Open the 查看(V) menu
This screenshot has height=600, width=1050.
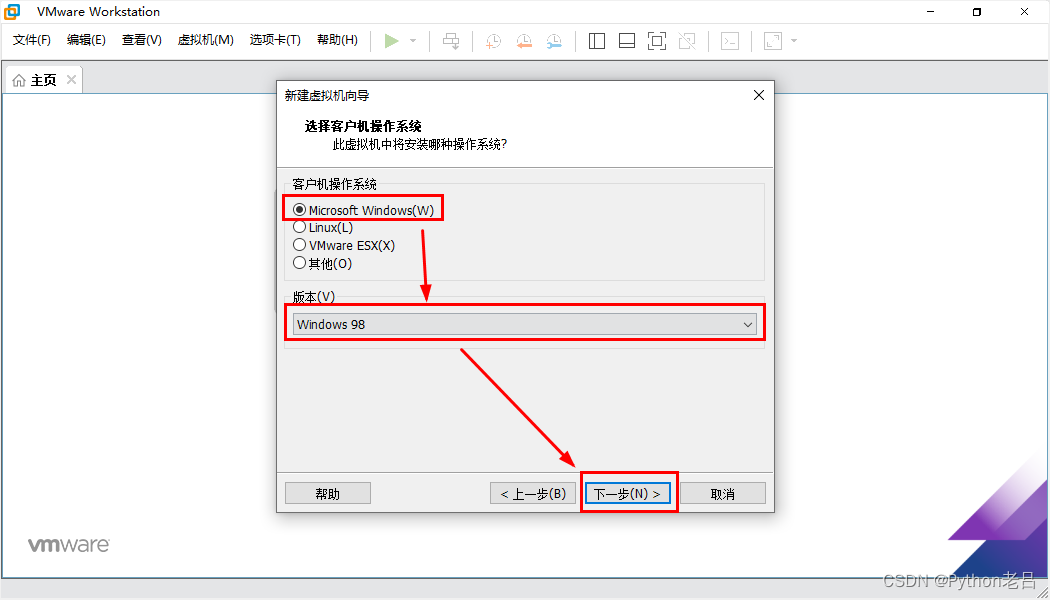click(x=142, y=40)
